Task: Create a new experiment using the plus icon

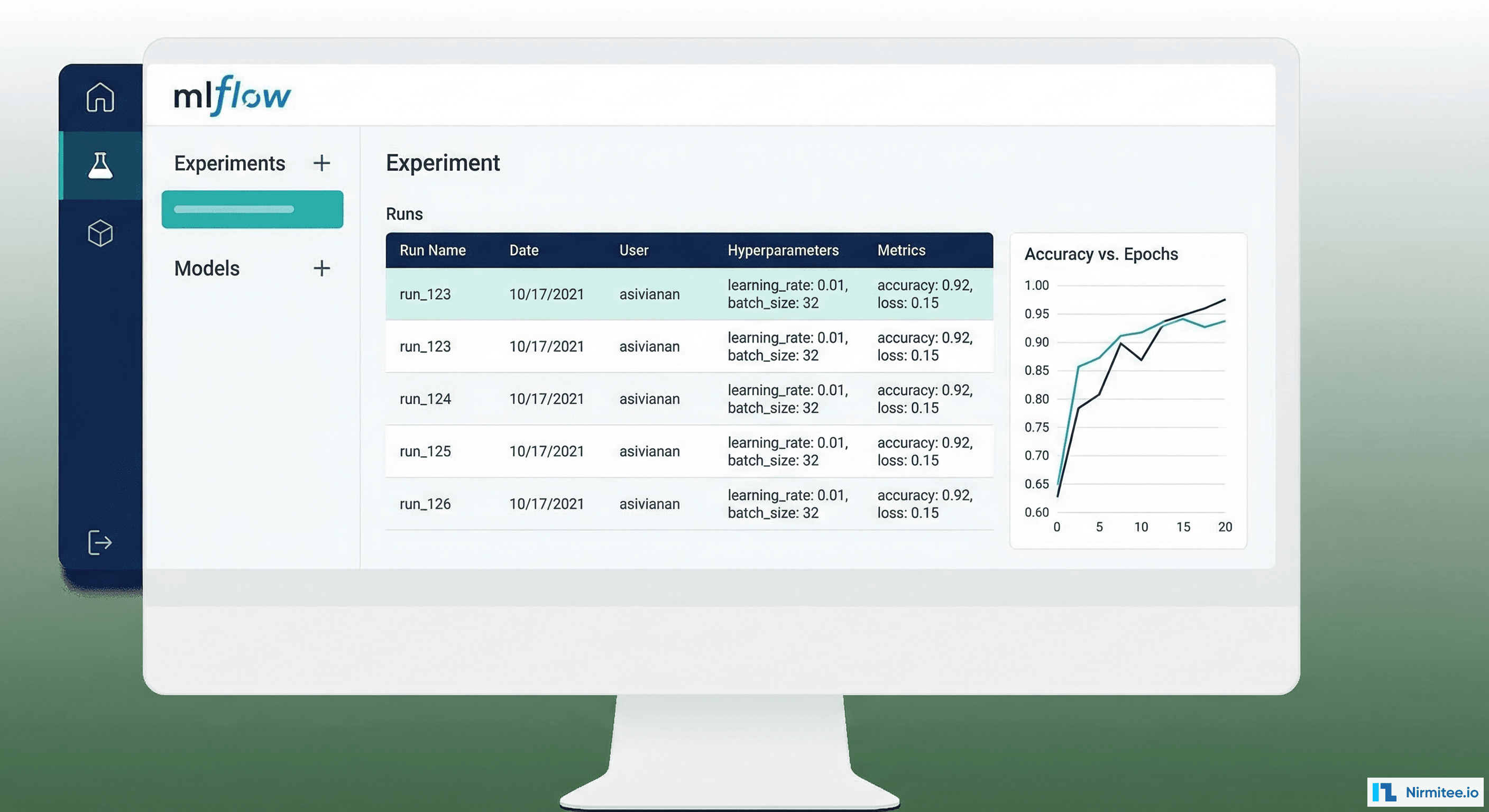Action: tap(321, 163)
